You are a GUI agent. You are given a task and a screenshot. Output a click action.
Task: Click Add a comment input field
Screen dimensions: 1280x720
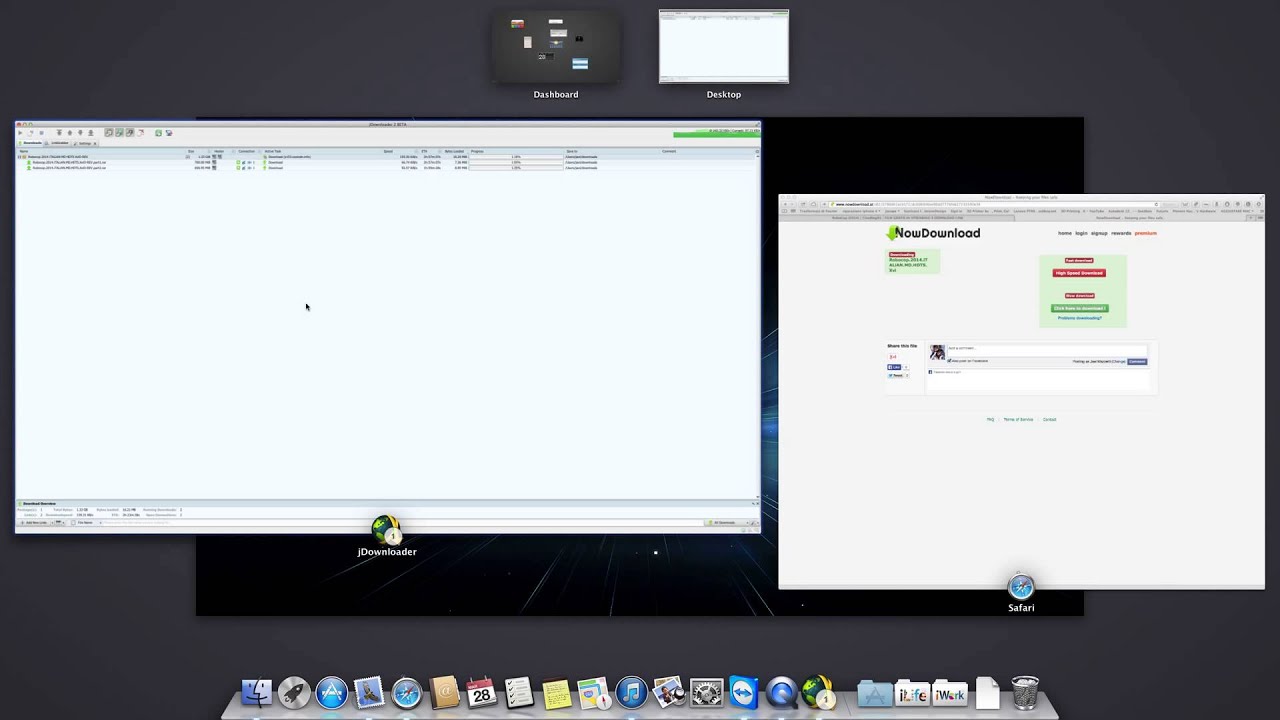click(x=1047, y=351)
